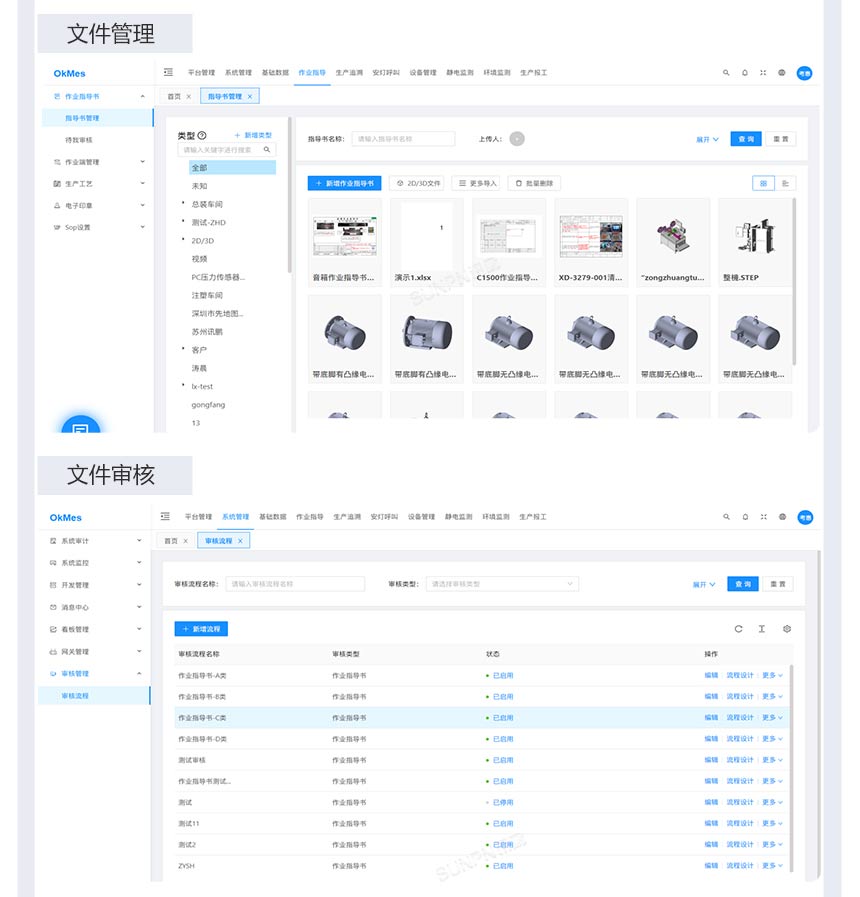The image size is (860, 897).
Task: Select the 首页 tab
Action: pos(175,96)
